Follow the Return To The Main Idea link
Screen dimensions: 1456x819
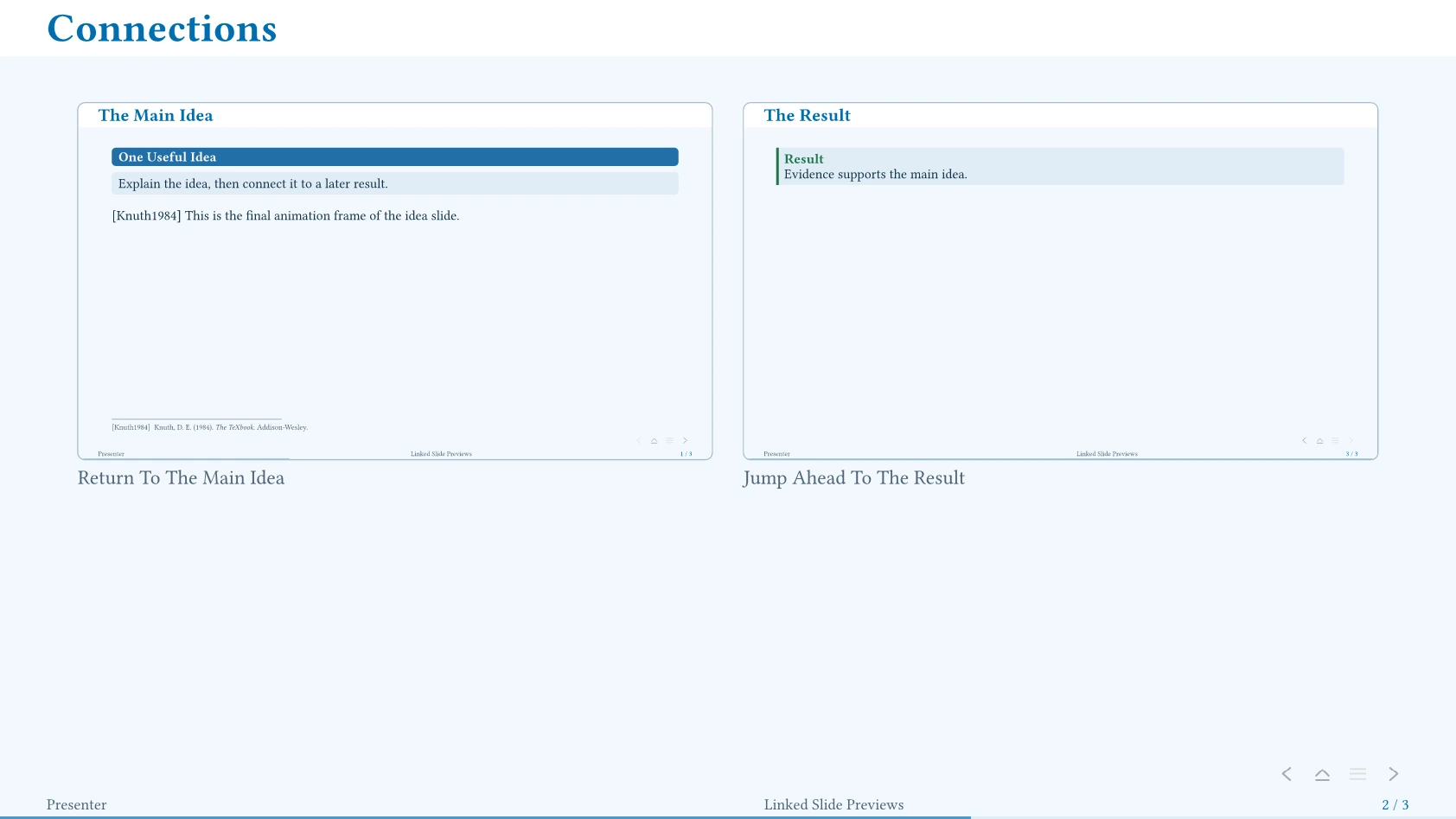point(181,478)
